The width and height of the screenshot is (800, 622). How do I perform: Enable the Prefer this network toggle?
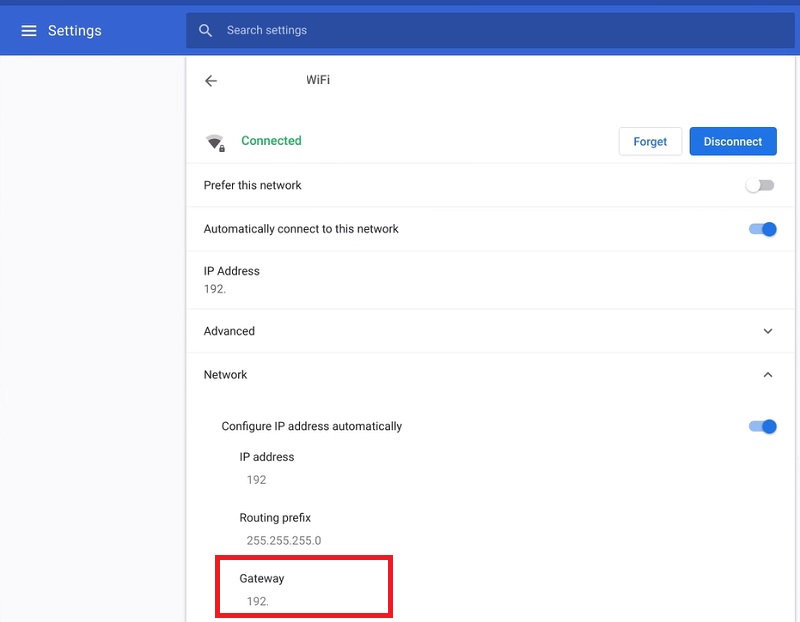click(759, 185)
